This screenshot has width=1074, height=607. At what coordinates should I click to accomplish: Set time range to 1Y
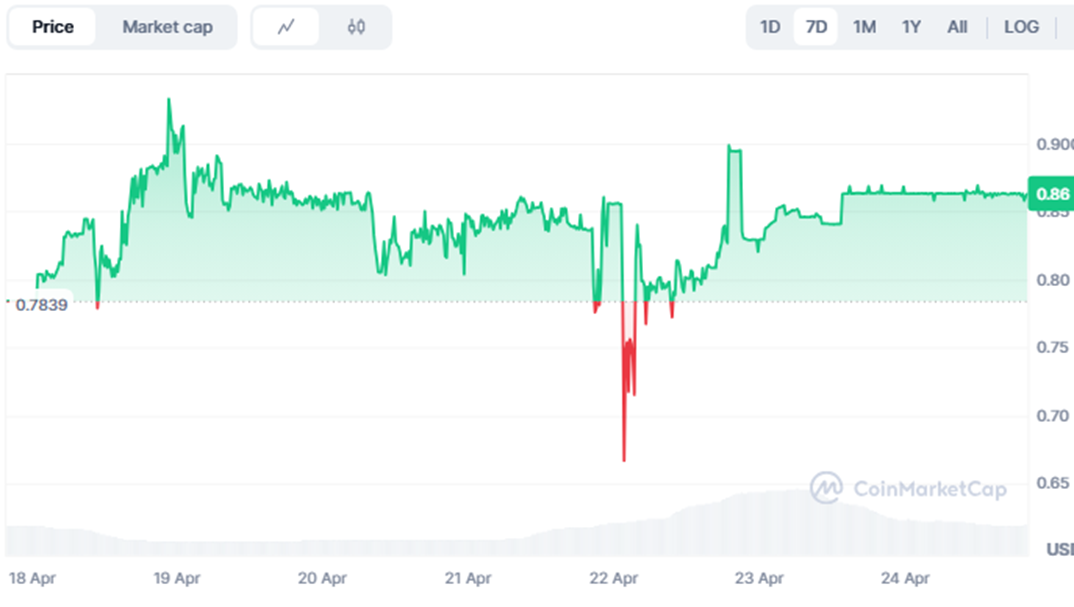coord(911,27)
